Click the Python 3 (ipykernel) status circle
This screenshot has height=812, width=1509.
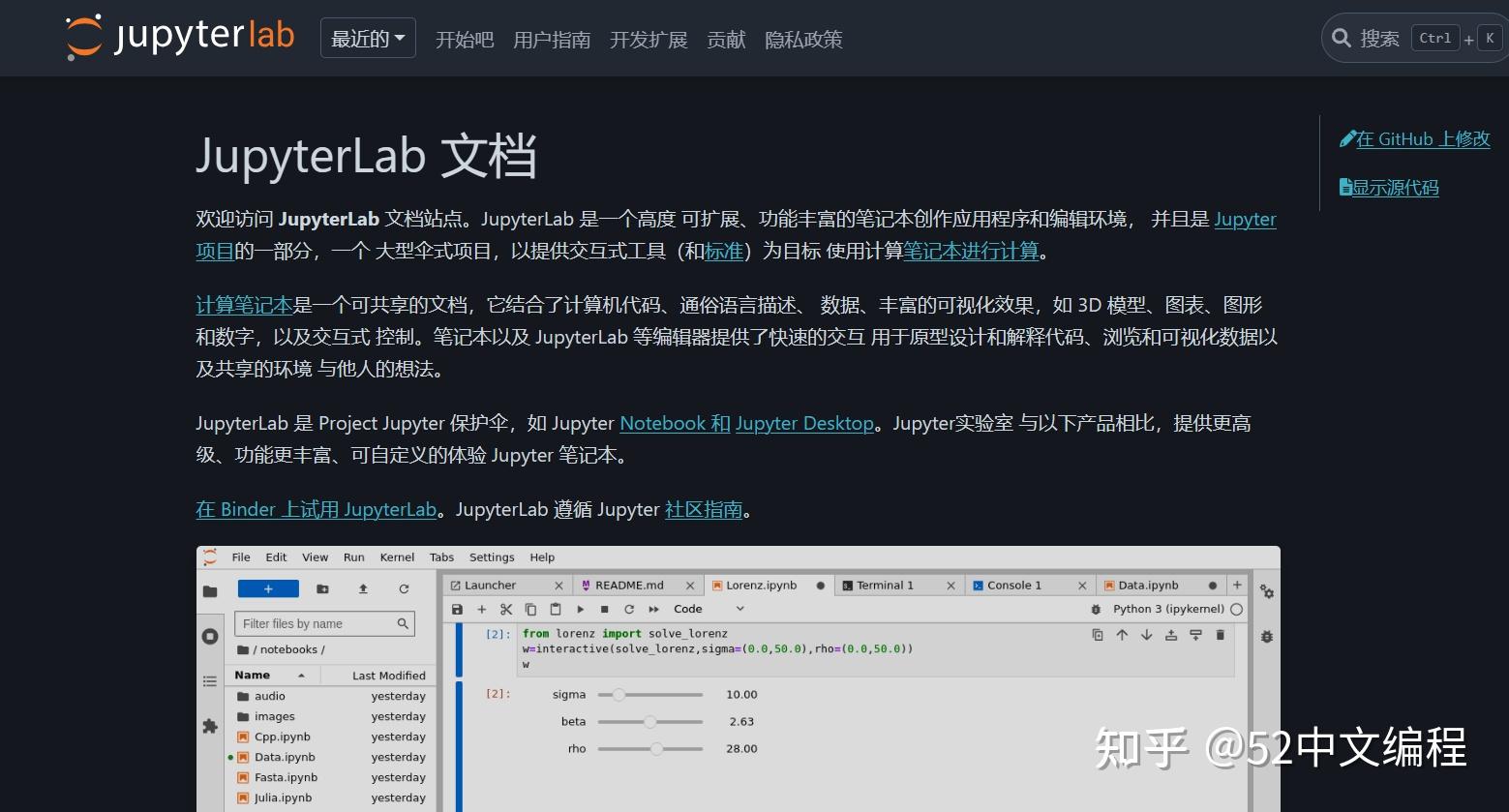[1237, 609]
